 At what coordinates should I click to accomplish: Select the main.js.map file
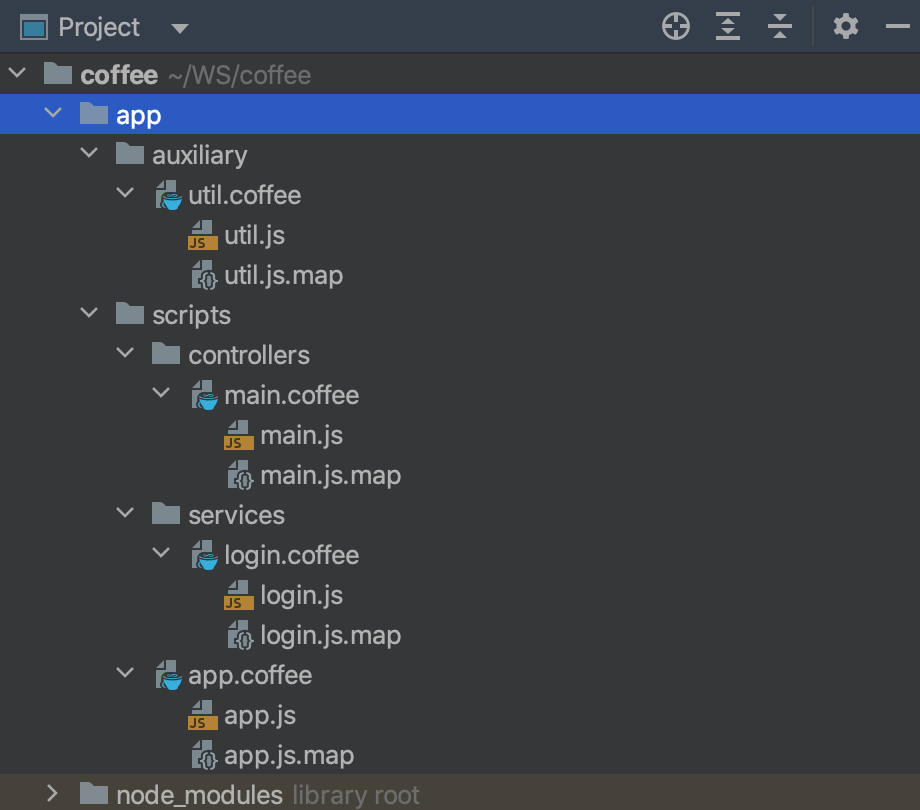pyautogui.click(x=331, y=474)
